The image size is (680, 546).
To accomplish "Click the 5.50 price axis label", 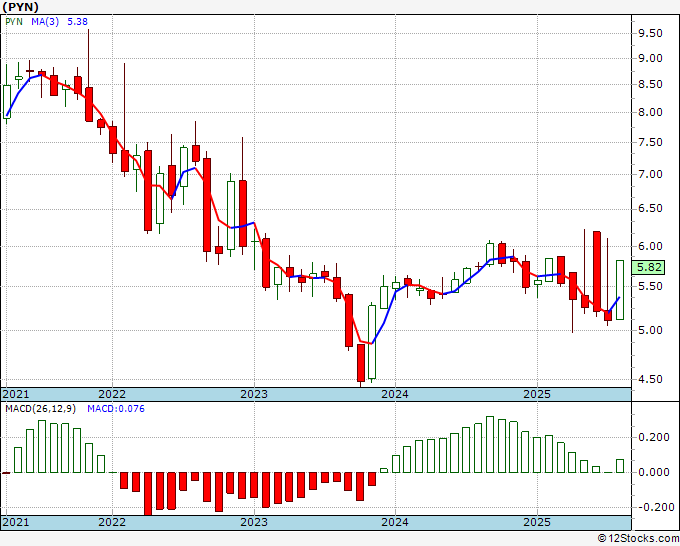I will (650, 286).
